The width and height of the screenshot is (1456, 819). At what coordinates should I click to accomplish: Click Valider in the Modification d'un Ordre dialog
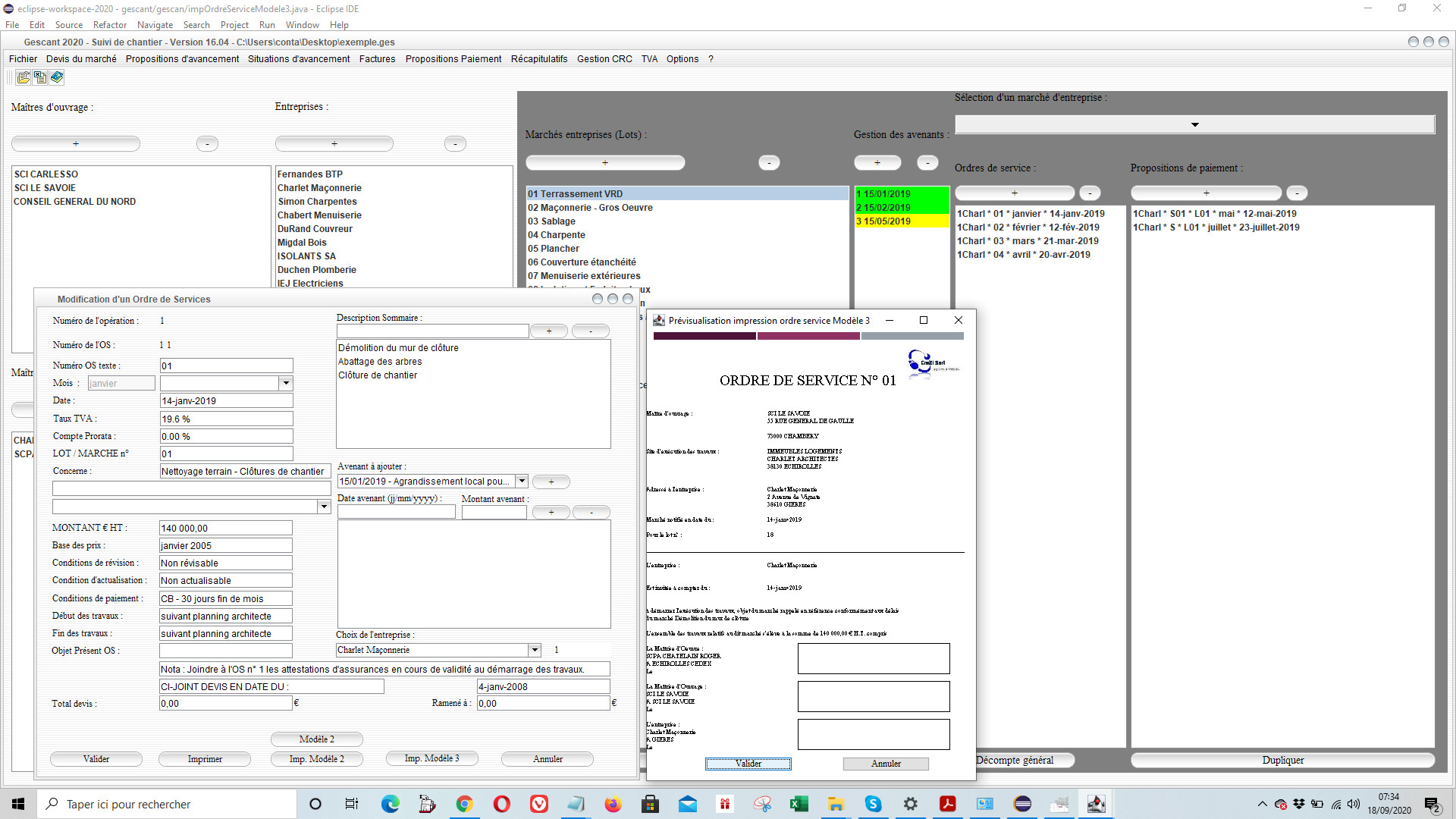pyautogui.click(x=96, y=759)
